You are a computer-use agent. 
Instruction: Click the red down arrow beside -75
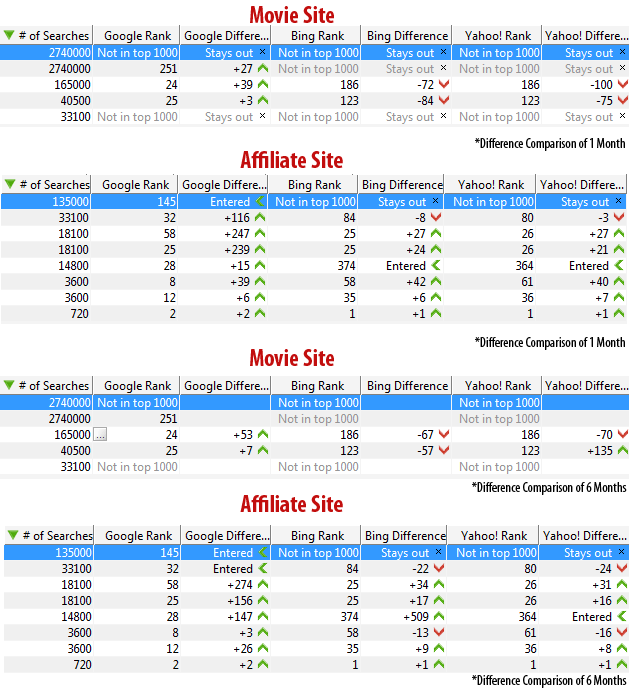tap(623, 100)
